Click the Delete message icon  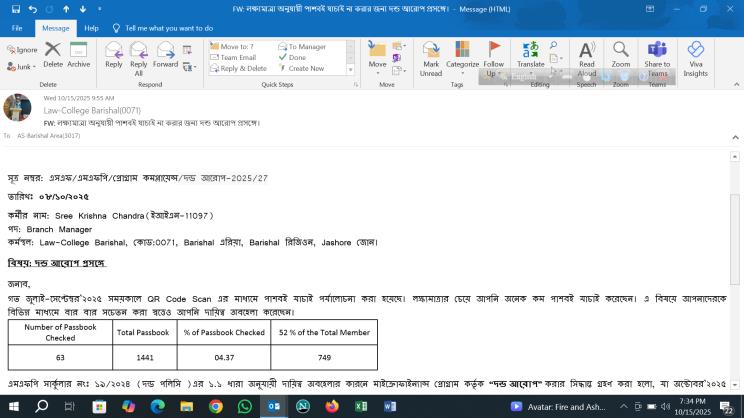[52, 53]
